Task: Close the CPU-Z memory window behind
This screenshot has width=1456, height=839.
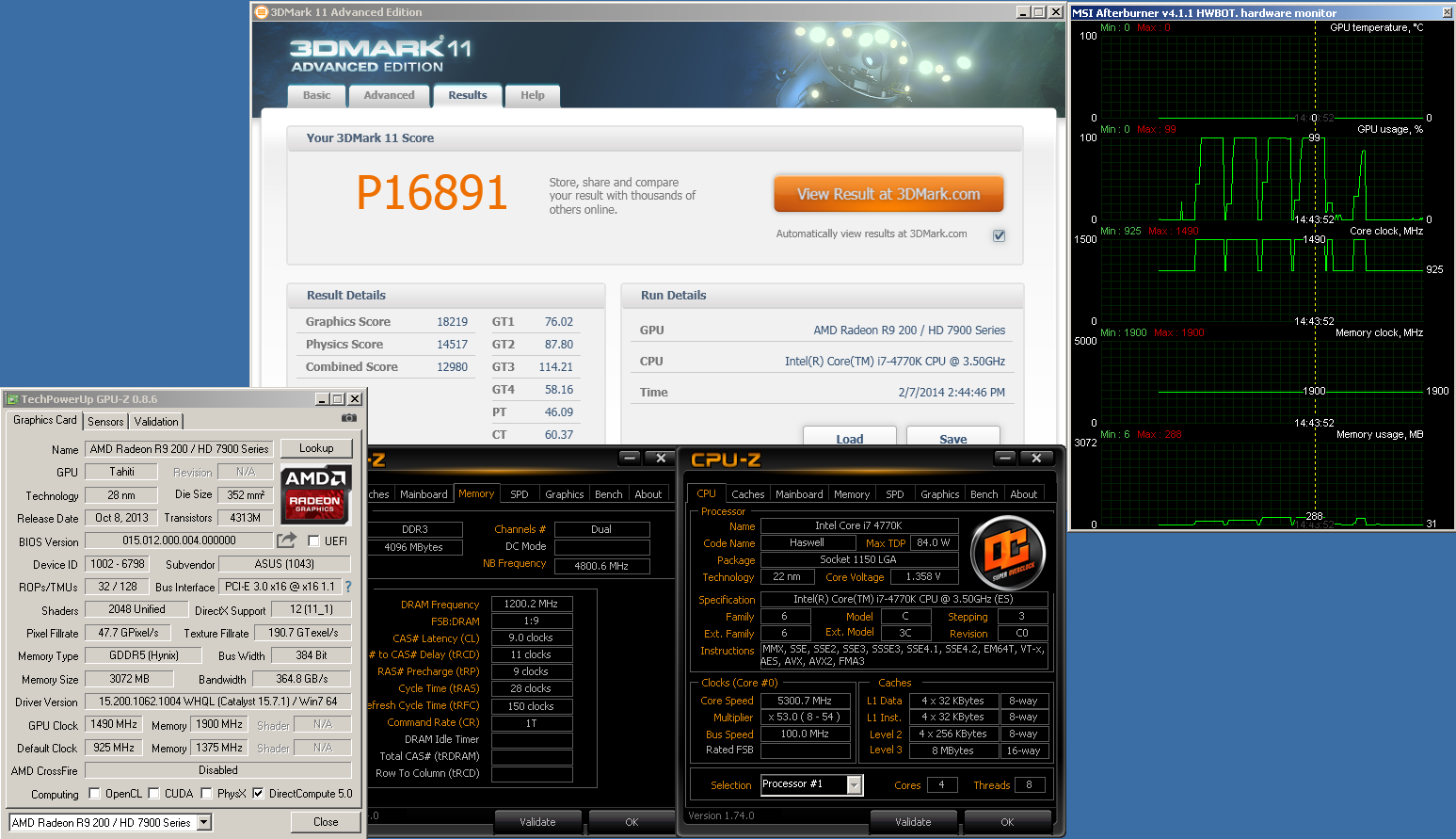Action: (661, 459)
